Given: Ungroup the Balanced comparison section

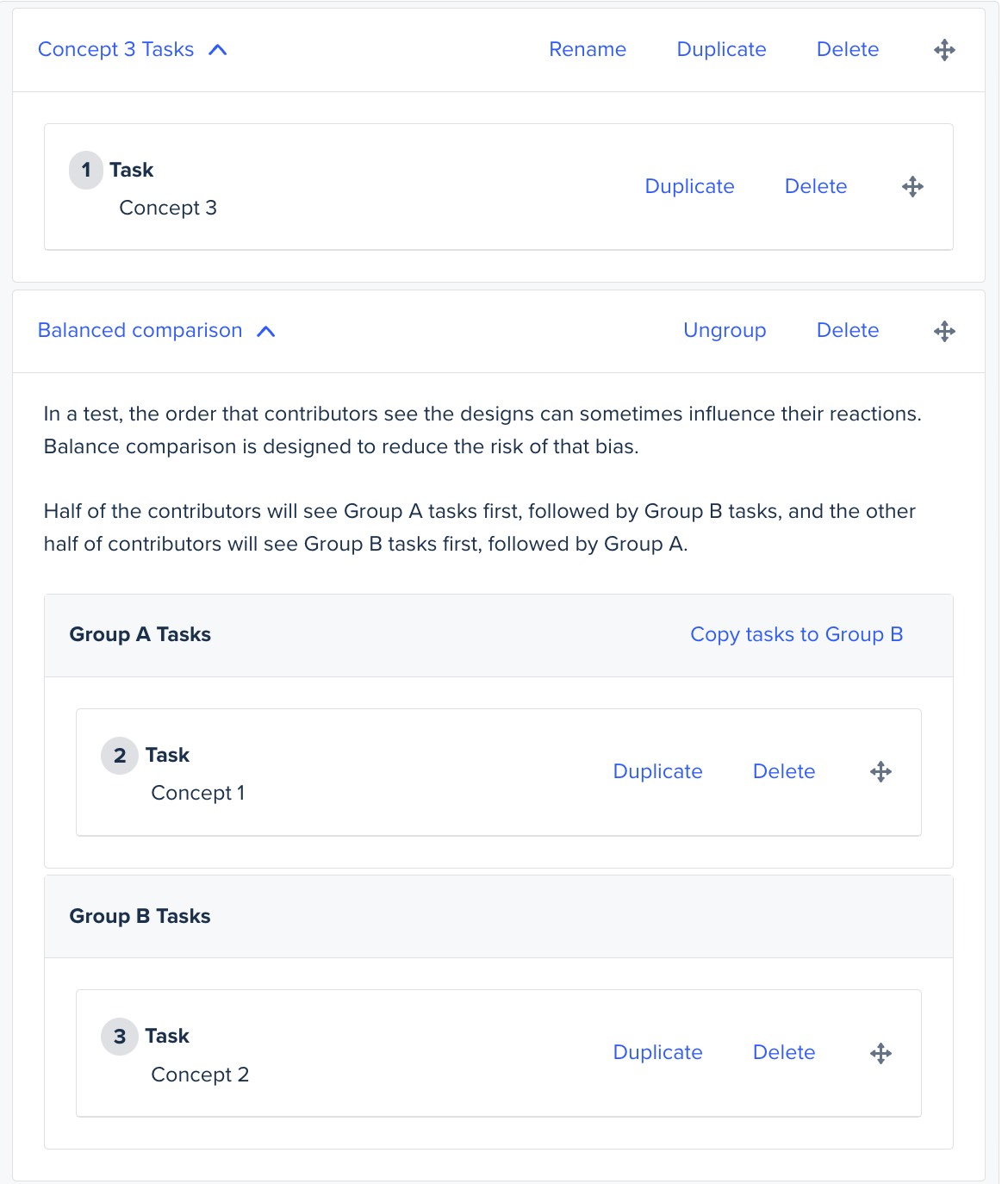Looking at the screenshot, I should (724, 331).
